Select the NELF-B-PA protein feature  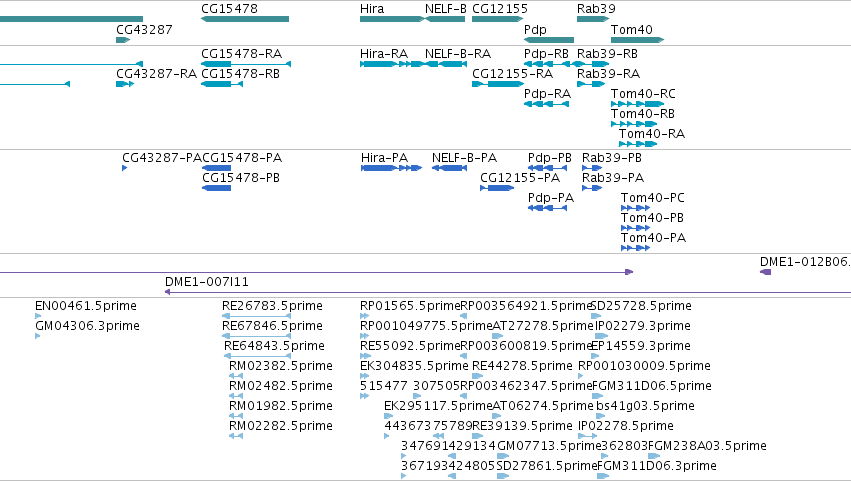pyautogui.click(x=449, y=168)
